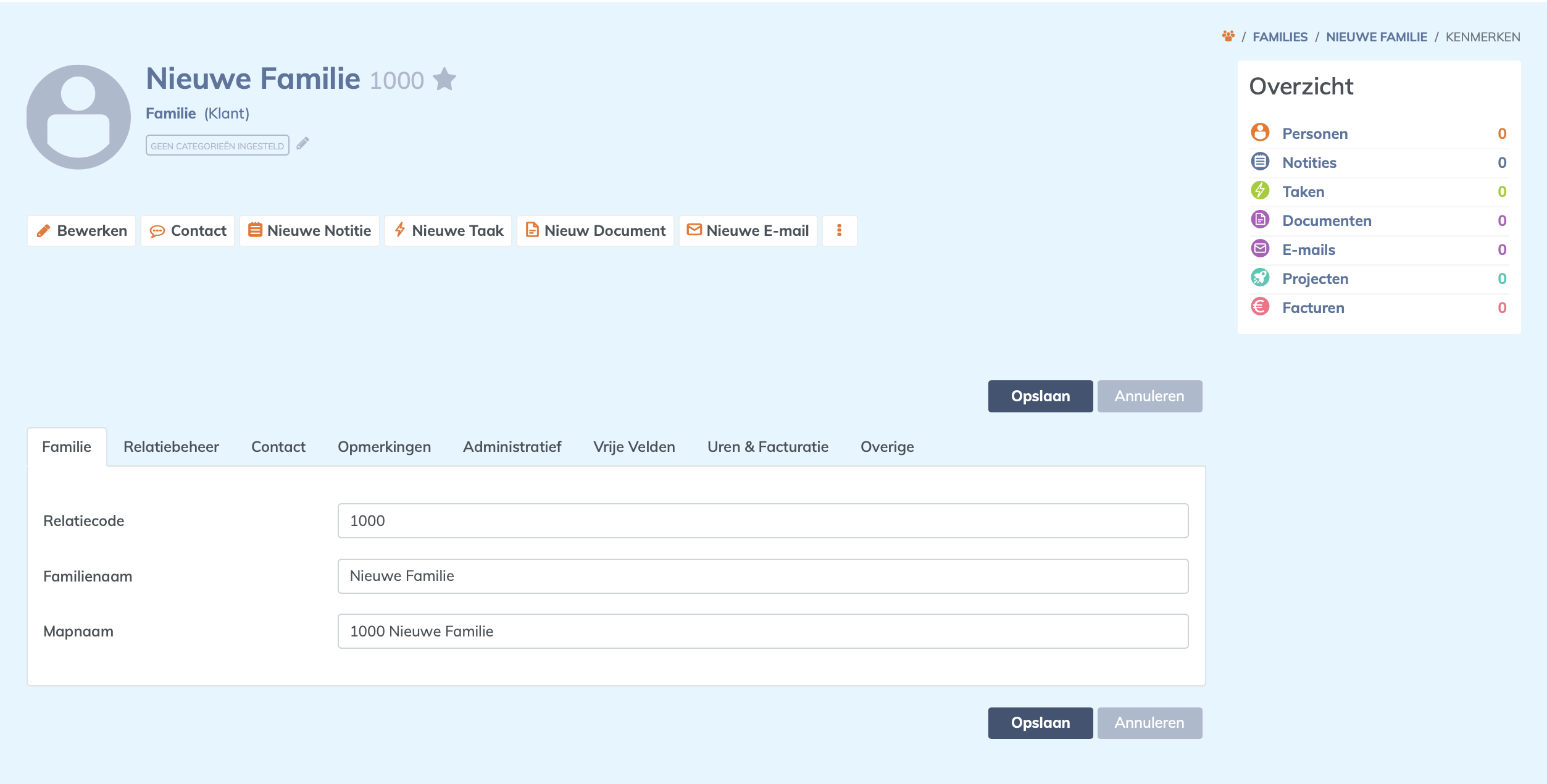Click the bottom Annuleren button
The image size is (1547, 784).
1149,723
